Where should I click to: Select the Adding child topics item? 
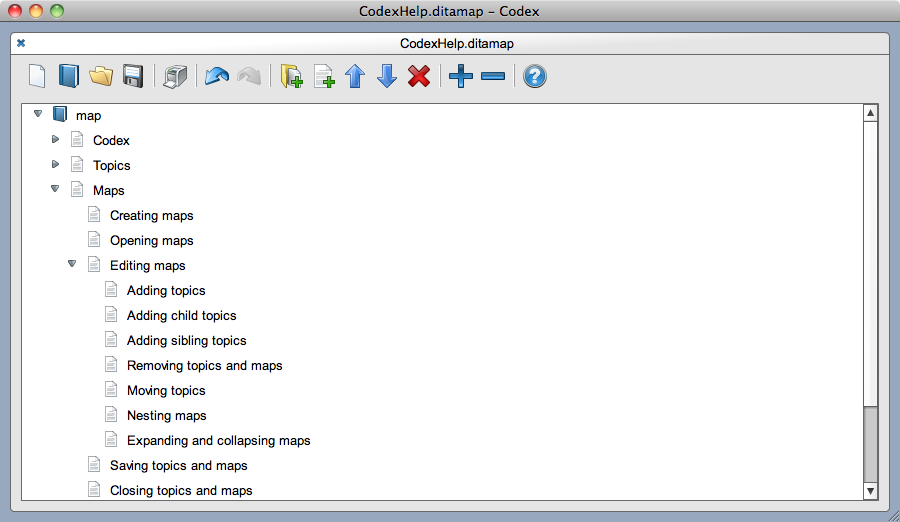point(181,315)
